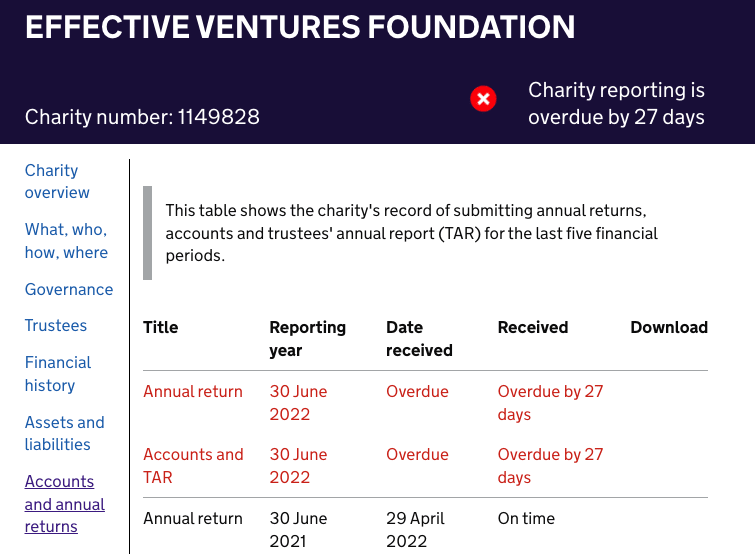Click the Effective Ventures Foundation heading
Screen dimensions: 755x554
[300, 27]
